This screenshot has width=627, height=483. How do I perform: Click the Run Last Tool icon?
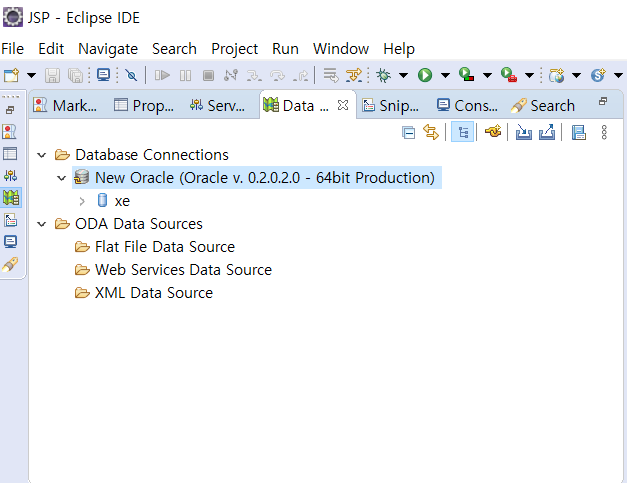pyautogui.click(x=509, y=75)
